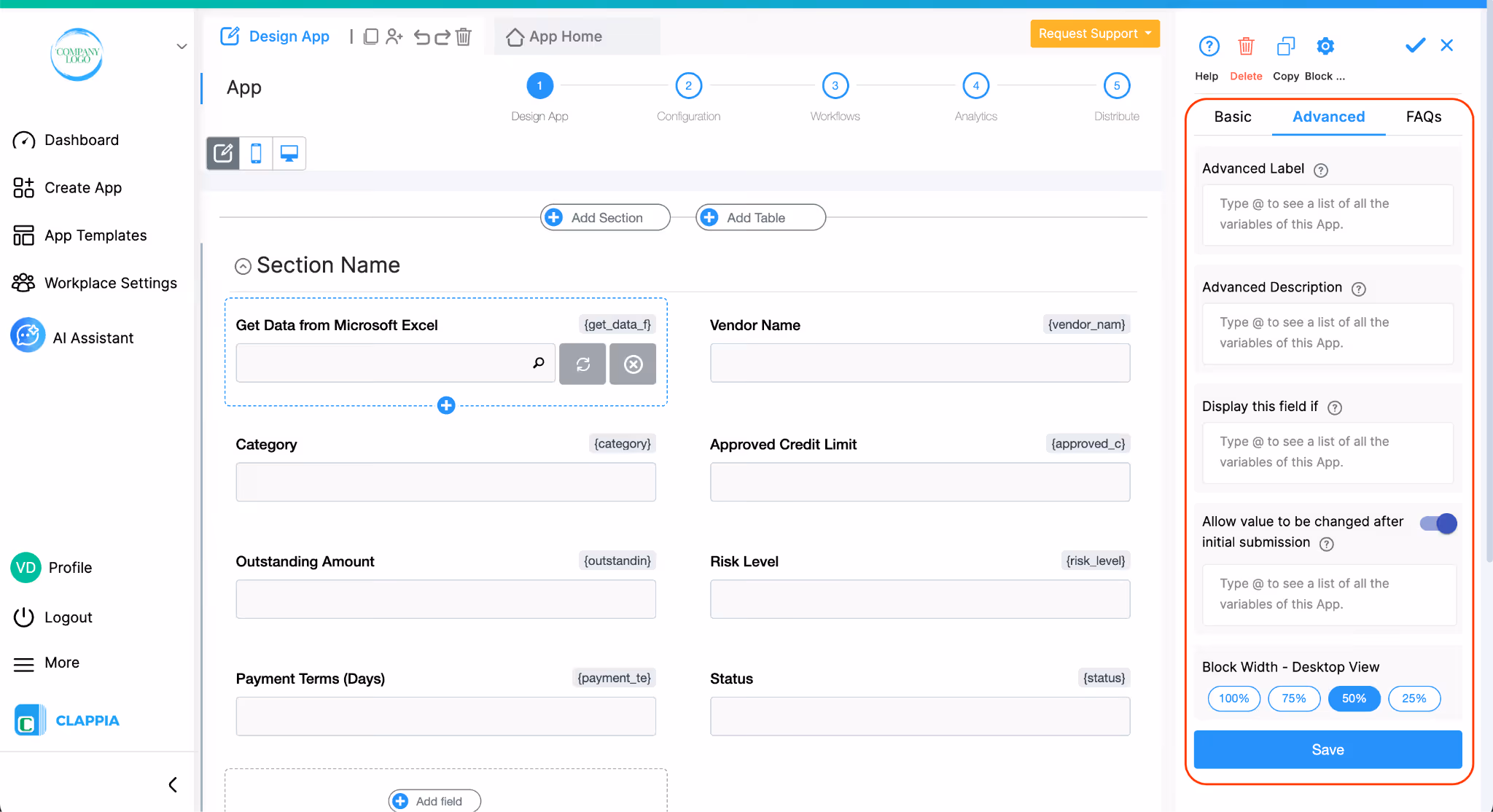Open Create App in the sidebar
The height and width of the screenshot is (812, 1493).
click(67, 187)
